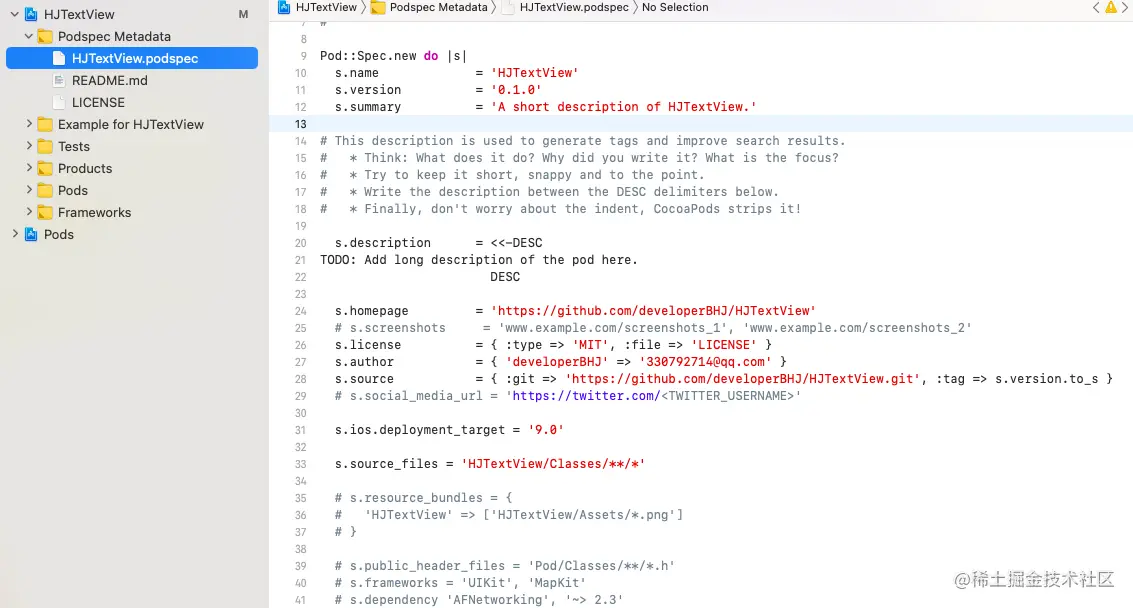Click the HJTextView project icon in jump bar
This screenshot has width=1133, height=608.
[284, 7]
